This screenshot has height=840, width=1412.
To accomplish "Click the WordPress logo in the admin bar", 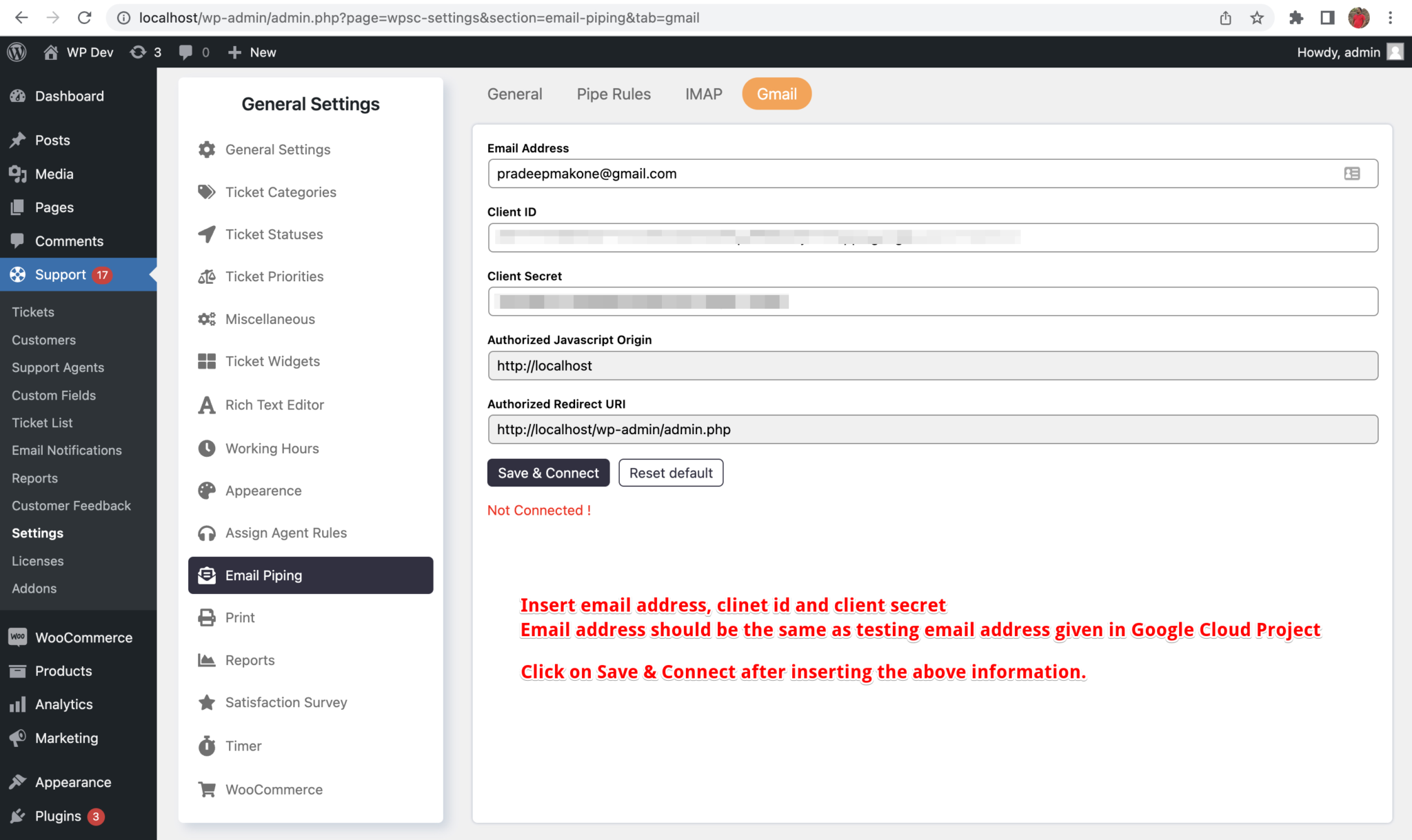I will (x=16, y=52).
